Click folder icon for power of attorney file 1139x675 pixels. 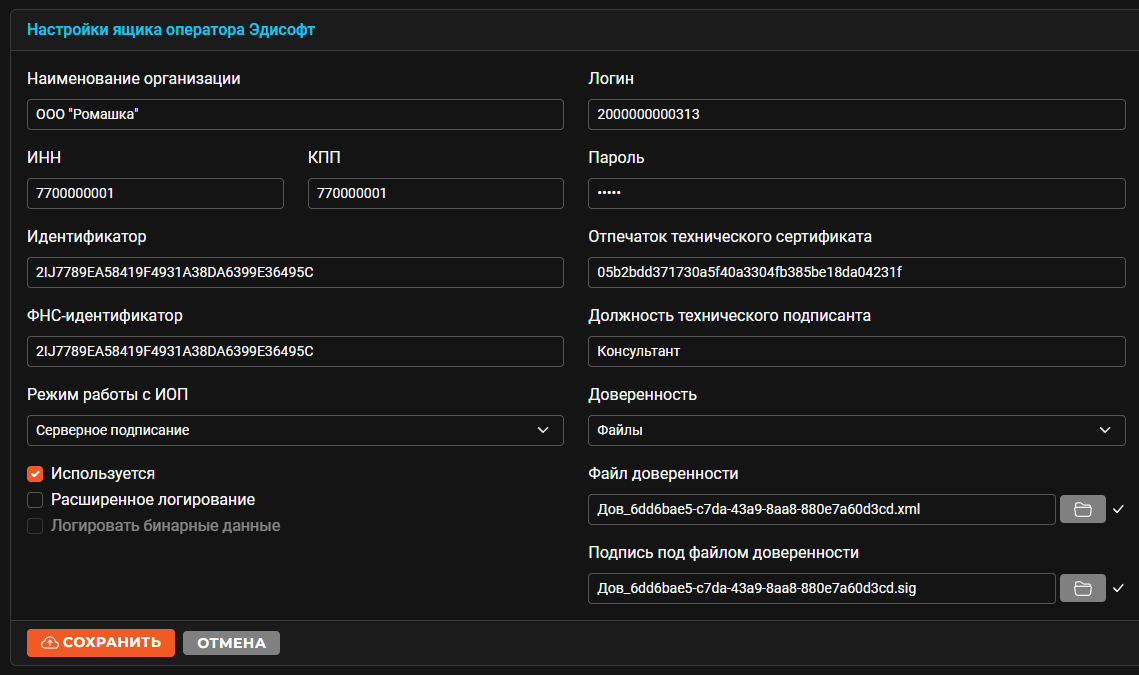(1082, 509)
